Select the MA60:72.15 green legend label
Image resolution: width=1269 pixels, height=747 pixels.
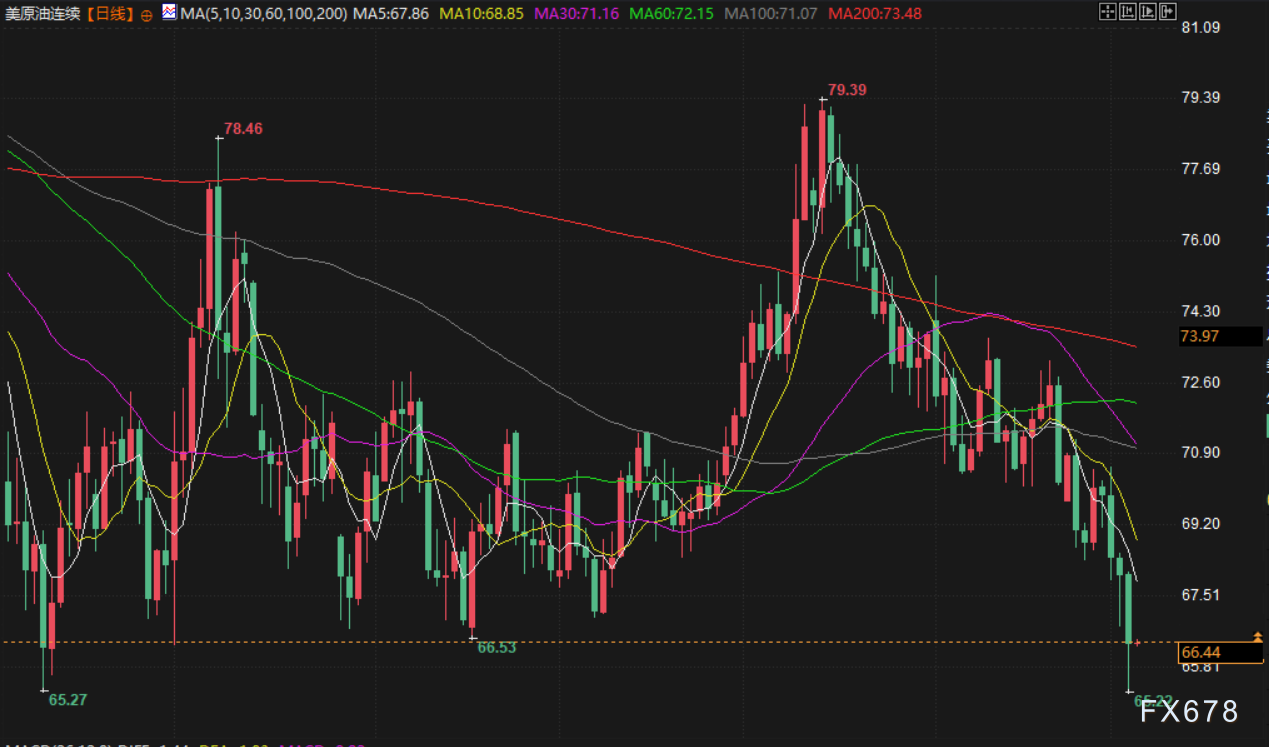[x=672, y=14]
